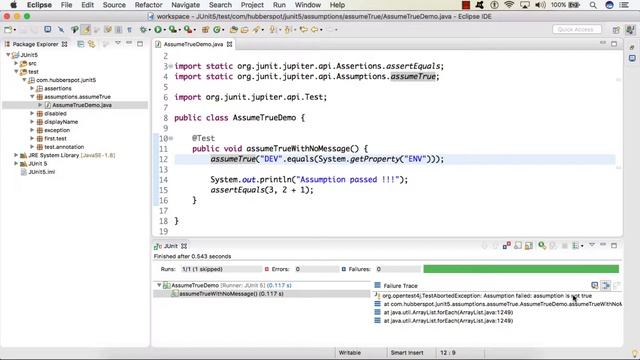Select JUnit5.iml file

pyautogui.click(x=41, y=172)
